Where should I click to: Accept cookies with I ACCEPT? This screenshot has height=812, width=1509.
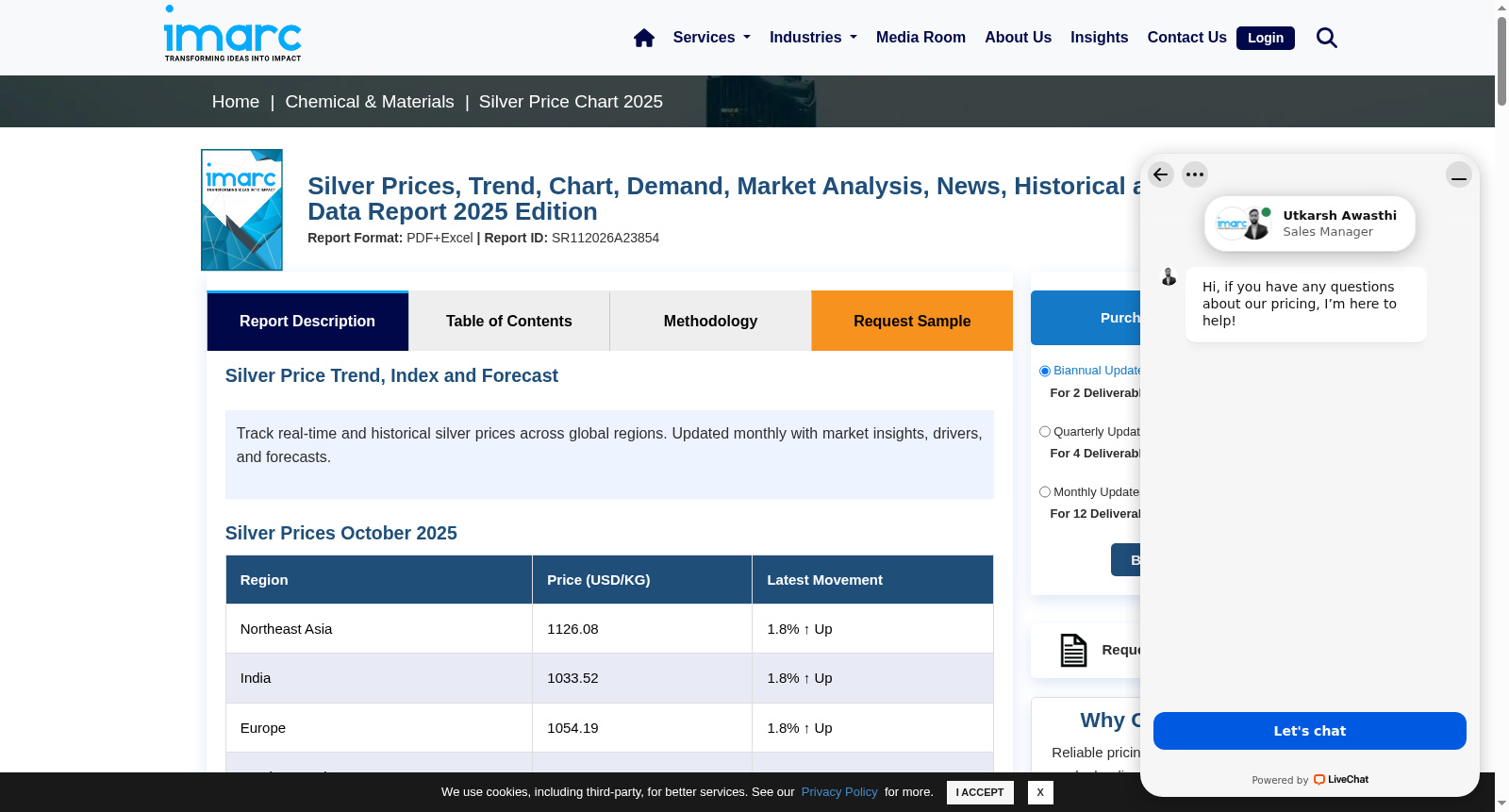980,792
